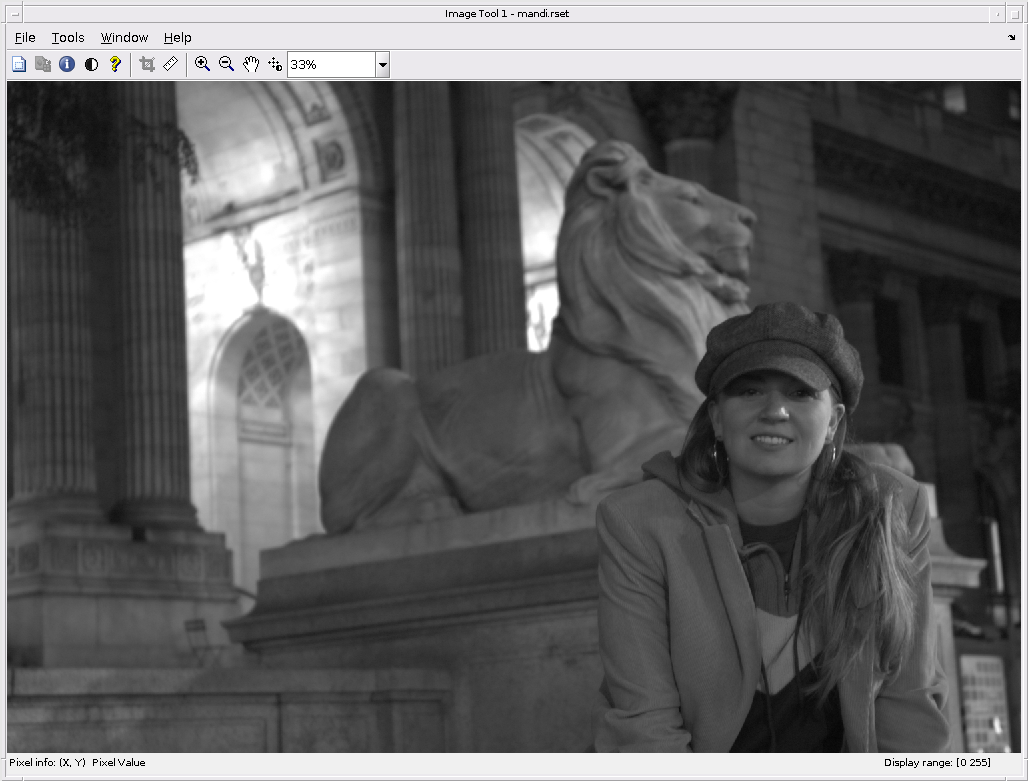
Task: Activate the Zoom Out magnifier tool
Action: point(226,64)
